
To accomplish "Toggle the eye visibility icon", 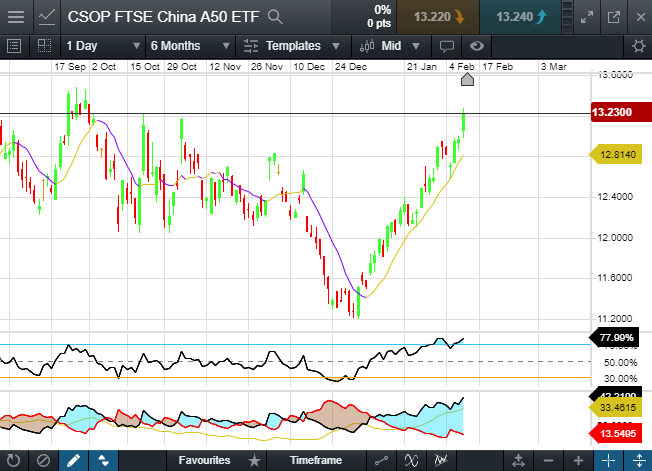I will point(477,46).
